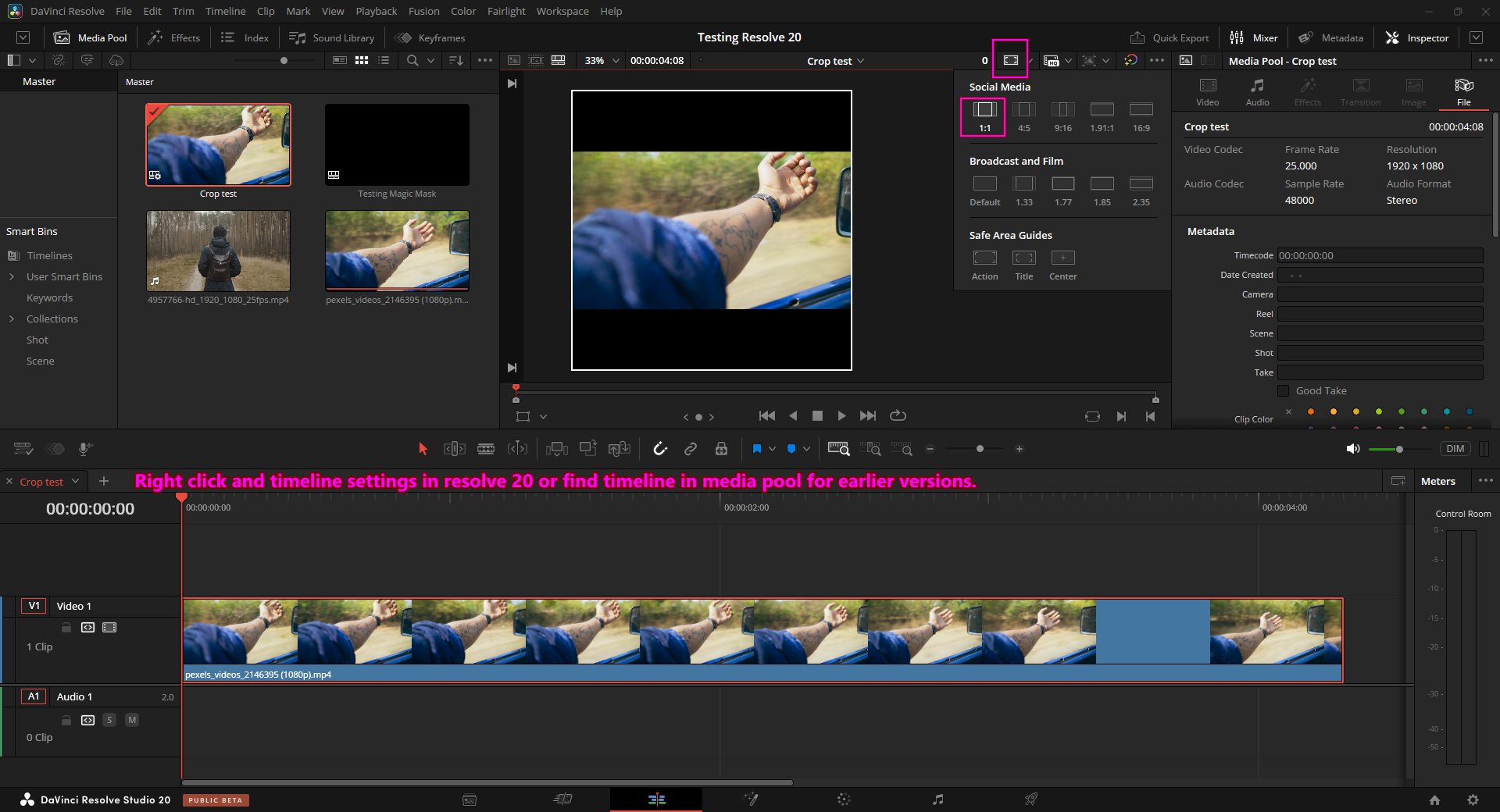
Task: Choose the 16:9 social media guide
Action: point(1141,116)
